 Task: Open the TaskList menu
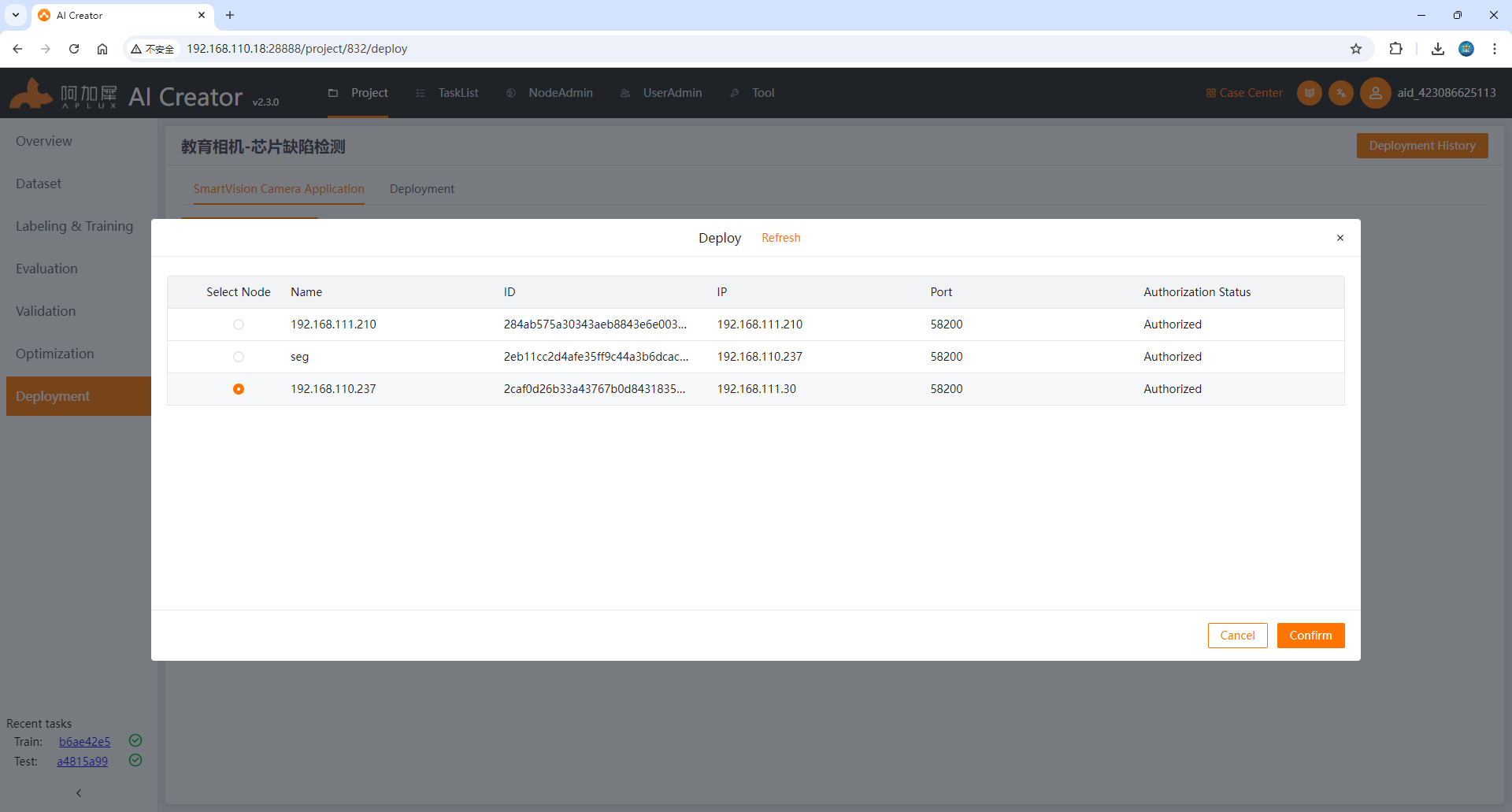click(x=447, y=93)
